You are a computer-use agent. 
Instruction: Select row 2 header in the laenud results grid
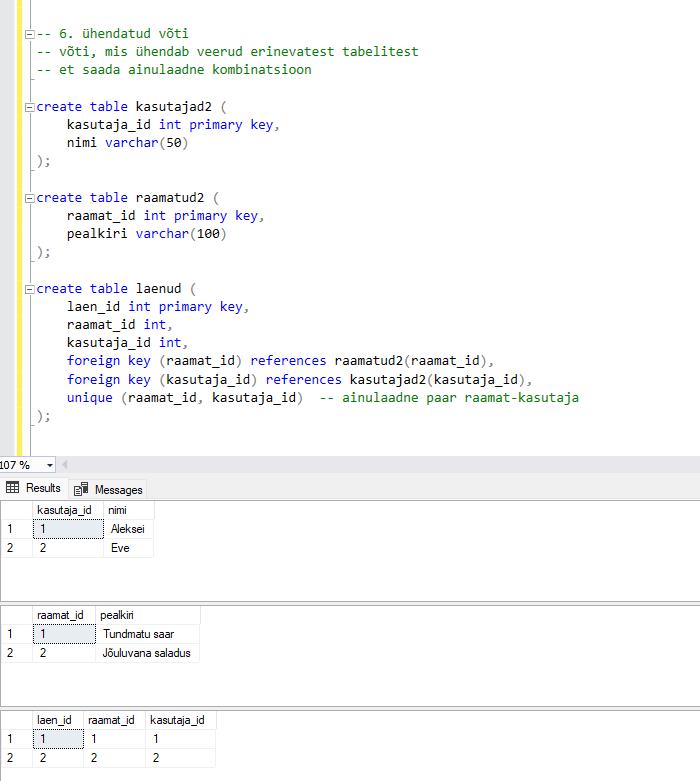coord(11,758)
